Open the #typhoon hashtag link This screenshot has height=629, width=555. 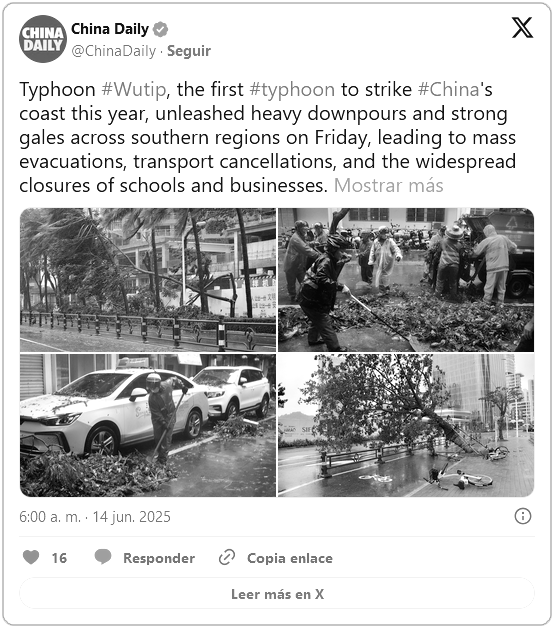[x=292, y=89]
